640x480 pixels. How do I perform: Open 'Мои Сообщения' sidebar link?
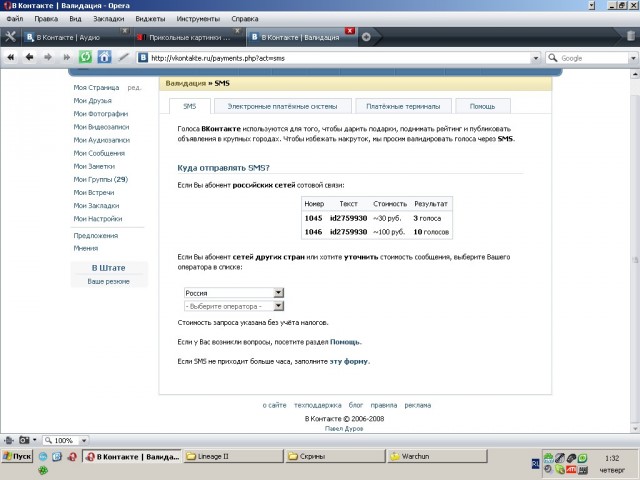coord(99,153)
